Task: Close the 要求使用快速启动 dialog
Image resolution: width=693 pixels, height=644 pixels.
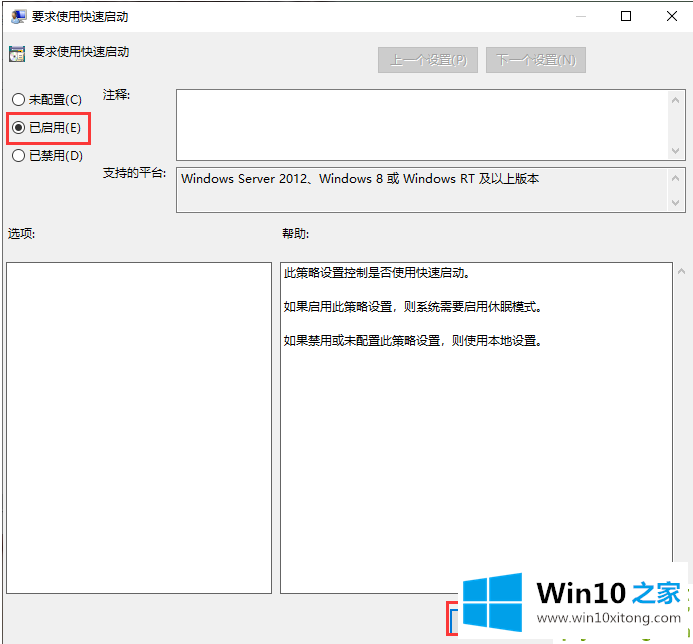Action: [670, 16]
